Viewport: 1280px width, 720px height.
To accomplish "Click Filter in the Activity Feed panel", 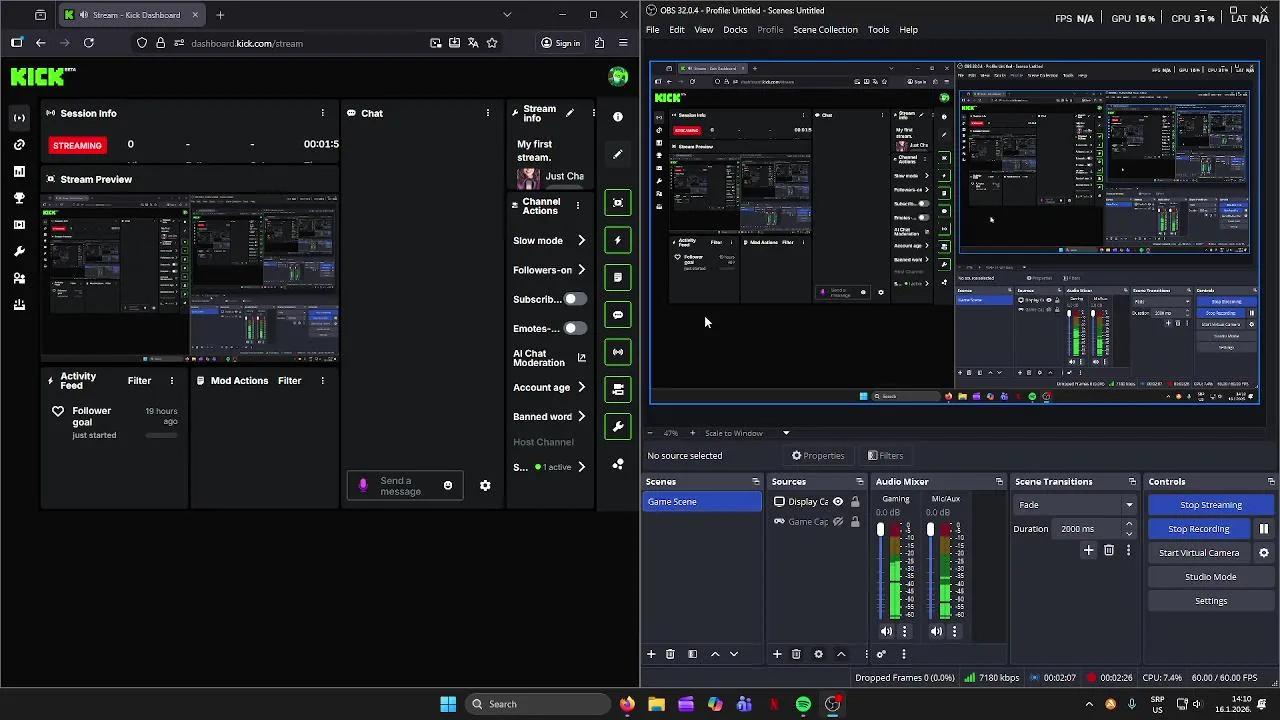I will pyautogui.click(x=139, y=381).
